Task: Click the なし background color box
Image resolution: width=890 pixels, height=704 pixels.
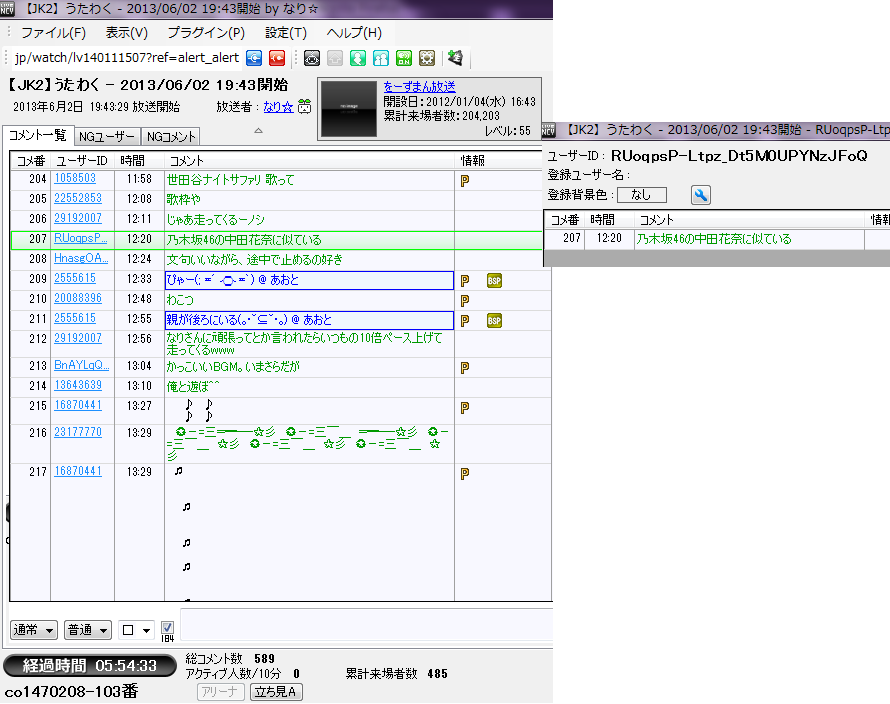Action: click(x=642, y=195)
